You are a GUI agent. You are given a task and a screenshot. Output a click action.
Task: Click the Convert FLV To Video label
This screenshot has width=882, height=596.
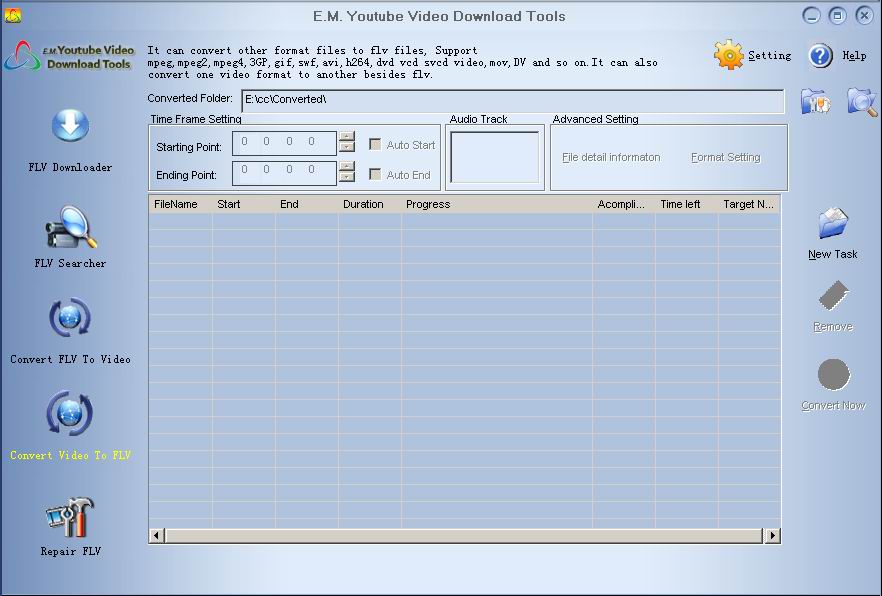70,359
